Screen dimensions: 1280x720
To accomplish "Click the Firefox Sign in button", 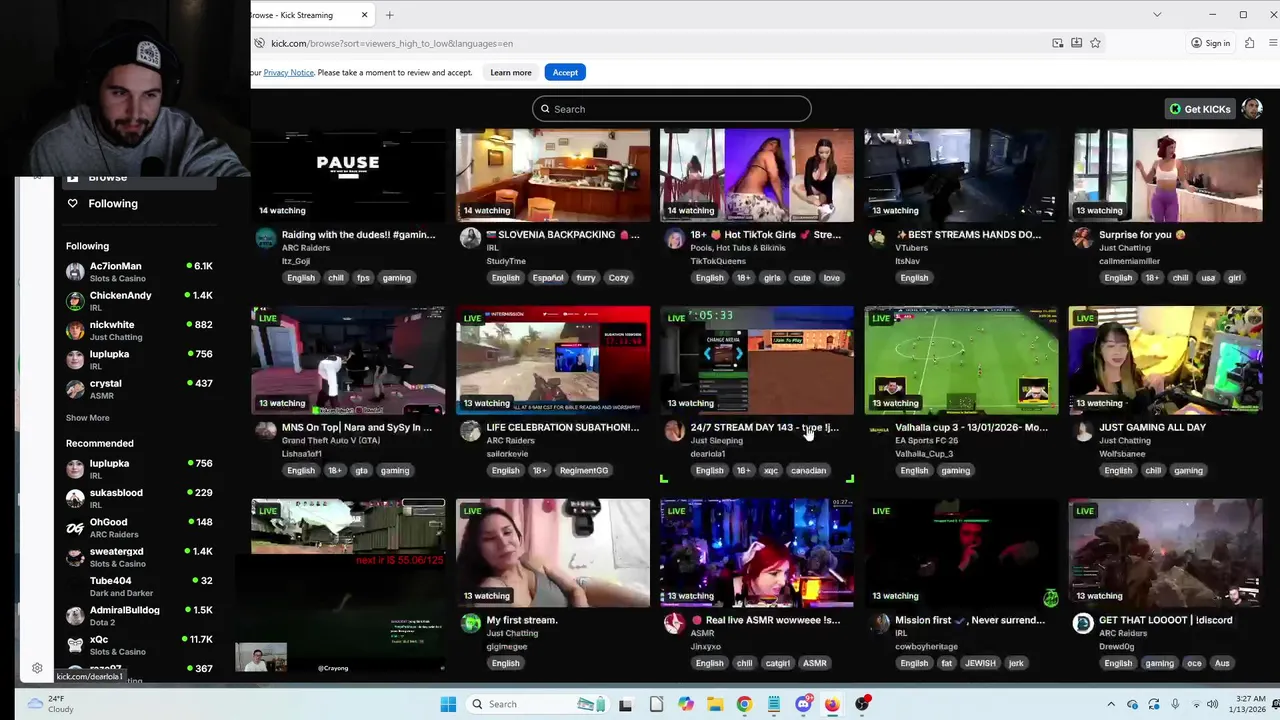I will pos(1210,43).
